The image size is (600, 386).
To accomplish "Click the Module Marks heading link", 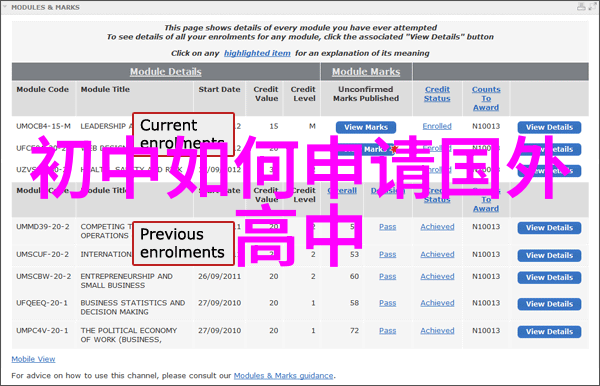I will pyautogui.click(x=366, y=72).
